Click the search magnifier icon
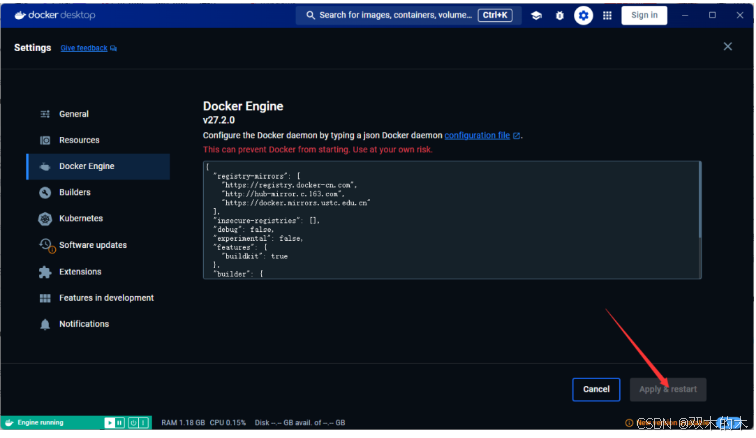The height and width of the screenshot is (438, 756). pos(310,15)
